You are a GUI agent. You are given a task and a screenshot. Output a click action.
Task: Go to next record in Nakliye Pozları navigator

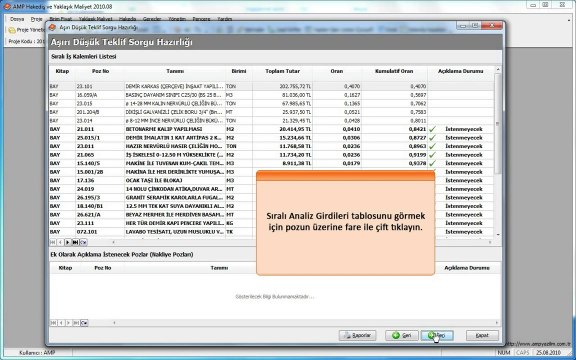pos(68,323)
